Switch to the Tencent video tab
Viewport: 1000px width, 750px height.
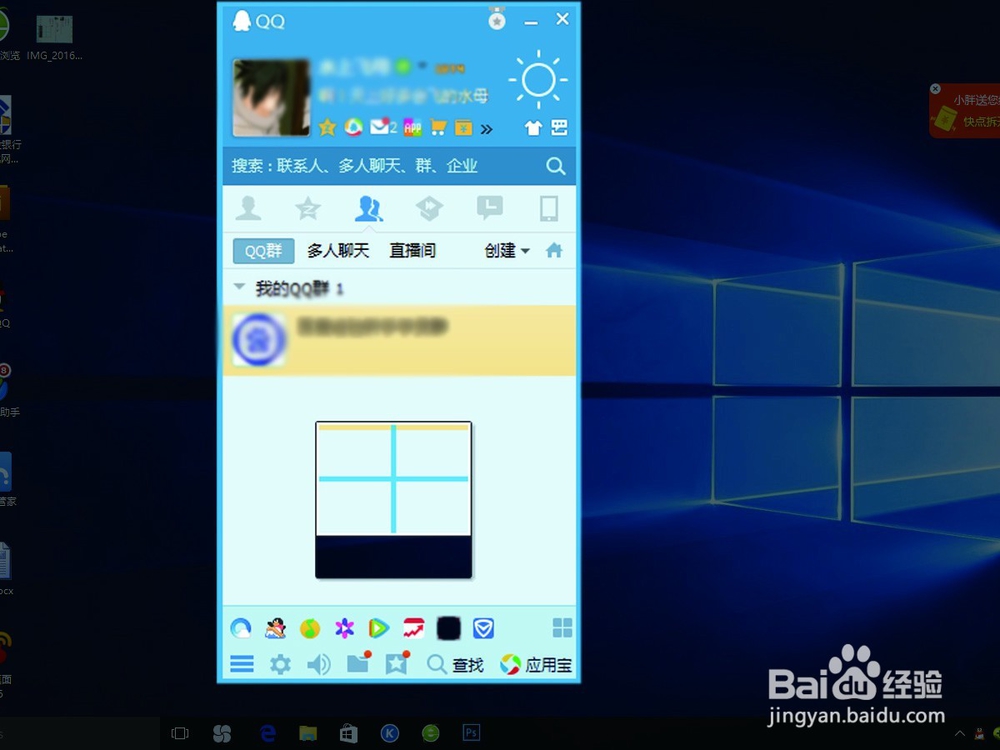429,209
